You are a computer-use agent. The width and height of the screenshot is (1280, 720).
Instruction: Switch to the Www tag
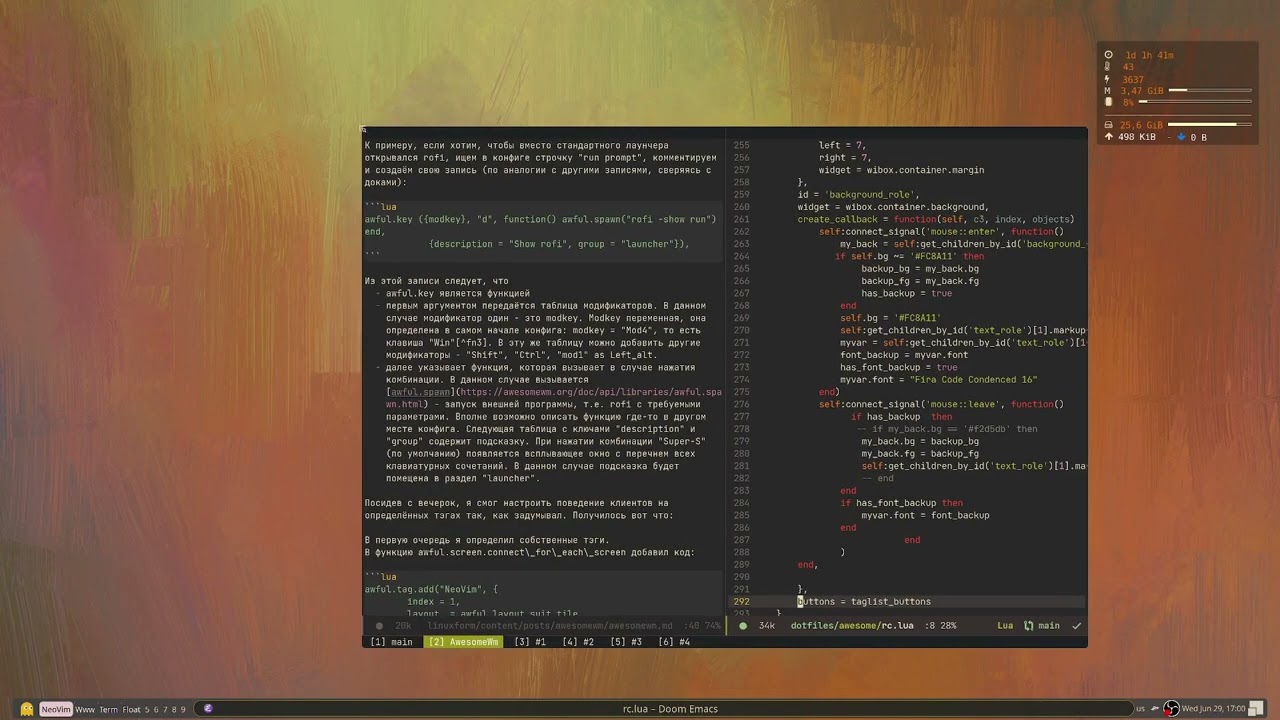coord(85,709)
